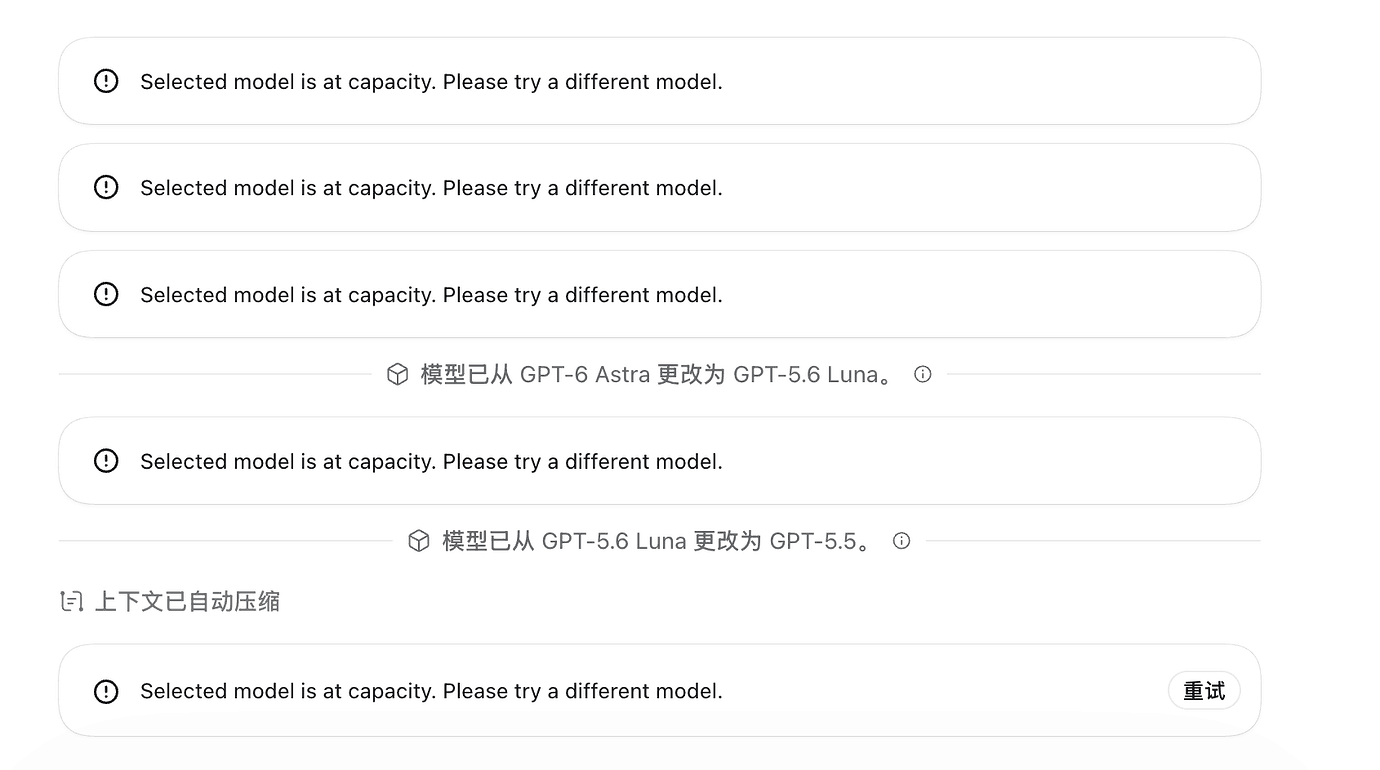Click cube icon before 模型已从 GPT-5.6 Luna
This screenshot has height=770, width=1380.
point(419,541)
